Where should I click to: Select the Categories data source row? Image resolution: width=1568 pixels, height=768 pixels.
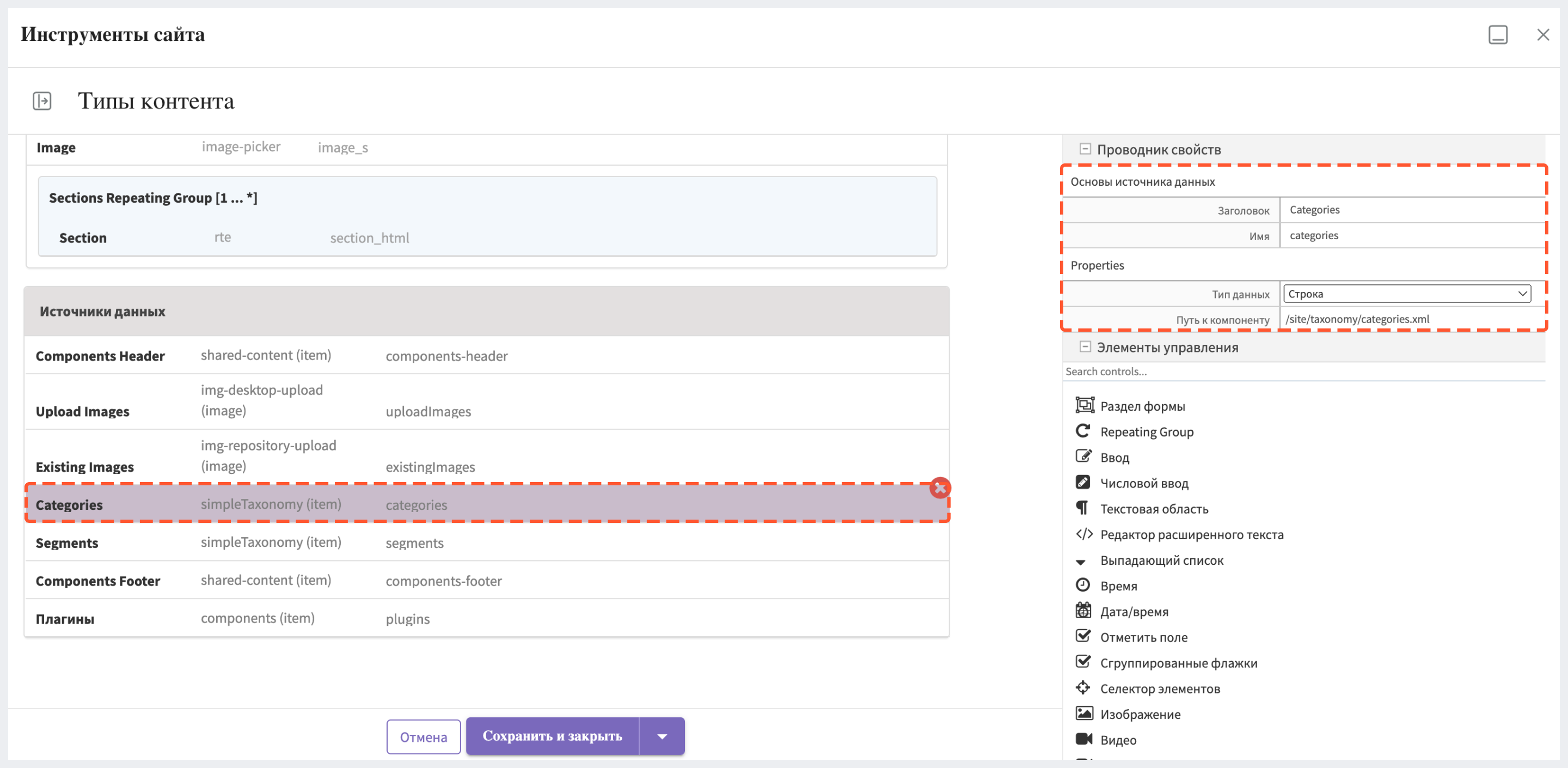[x=486, y=504]
